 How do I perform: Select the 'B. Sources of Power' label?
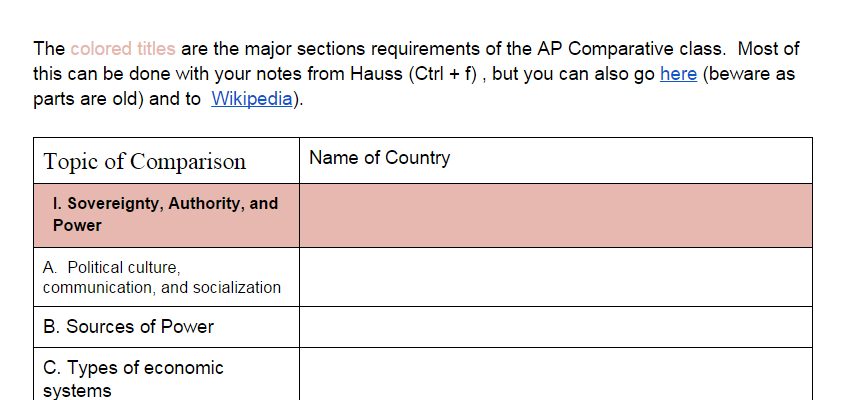(x=128, y=326)
